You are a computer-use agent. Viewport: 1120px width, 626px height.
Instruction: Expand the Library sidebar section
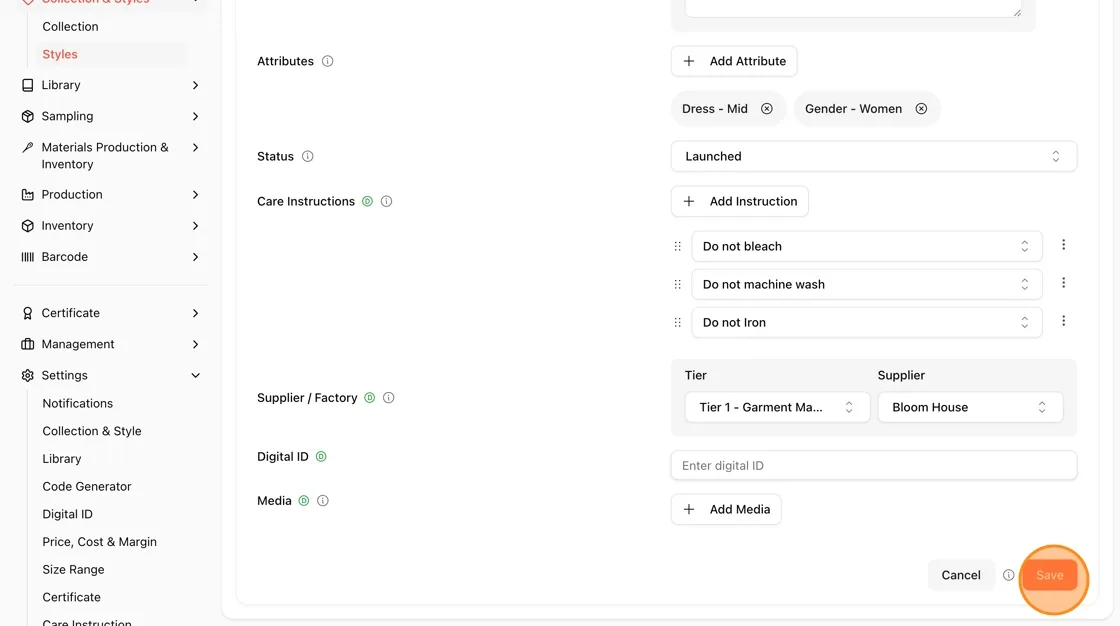111,85
